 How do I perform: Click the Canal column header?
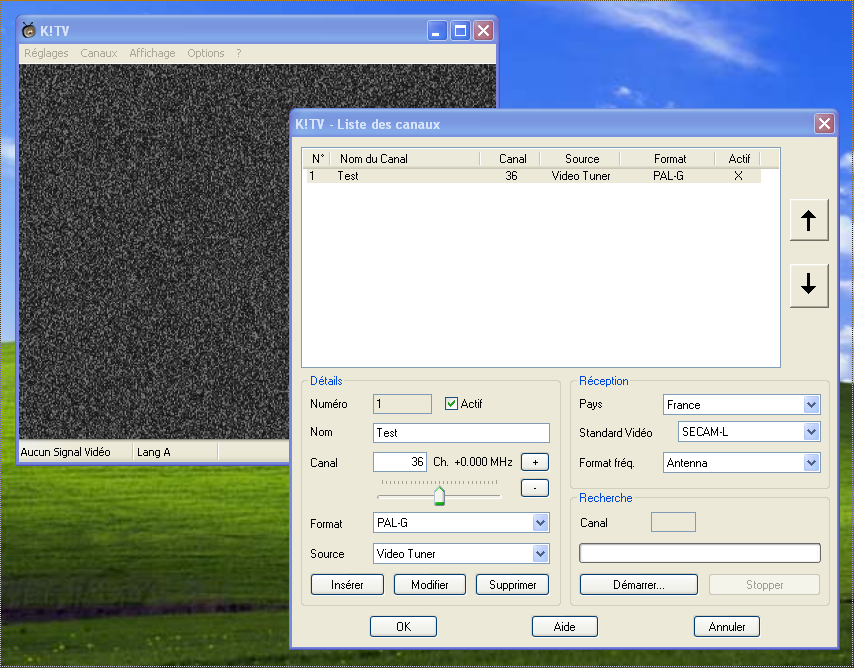coord(510,159)
